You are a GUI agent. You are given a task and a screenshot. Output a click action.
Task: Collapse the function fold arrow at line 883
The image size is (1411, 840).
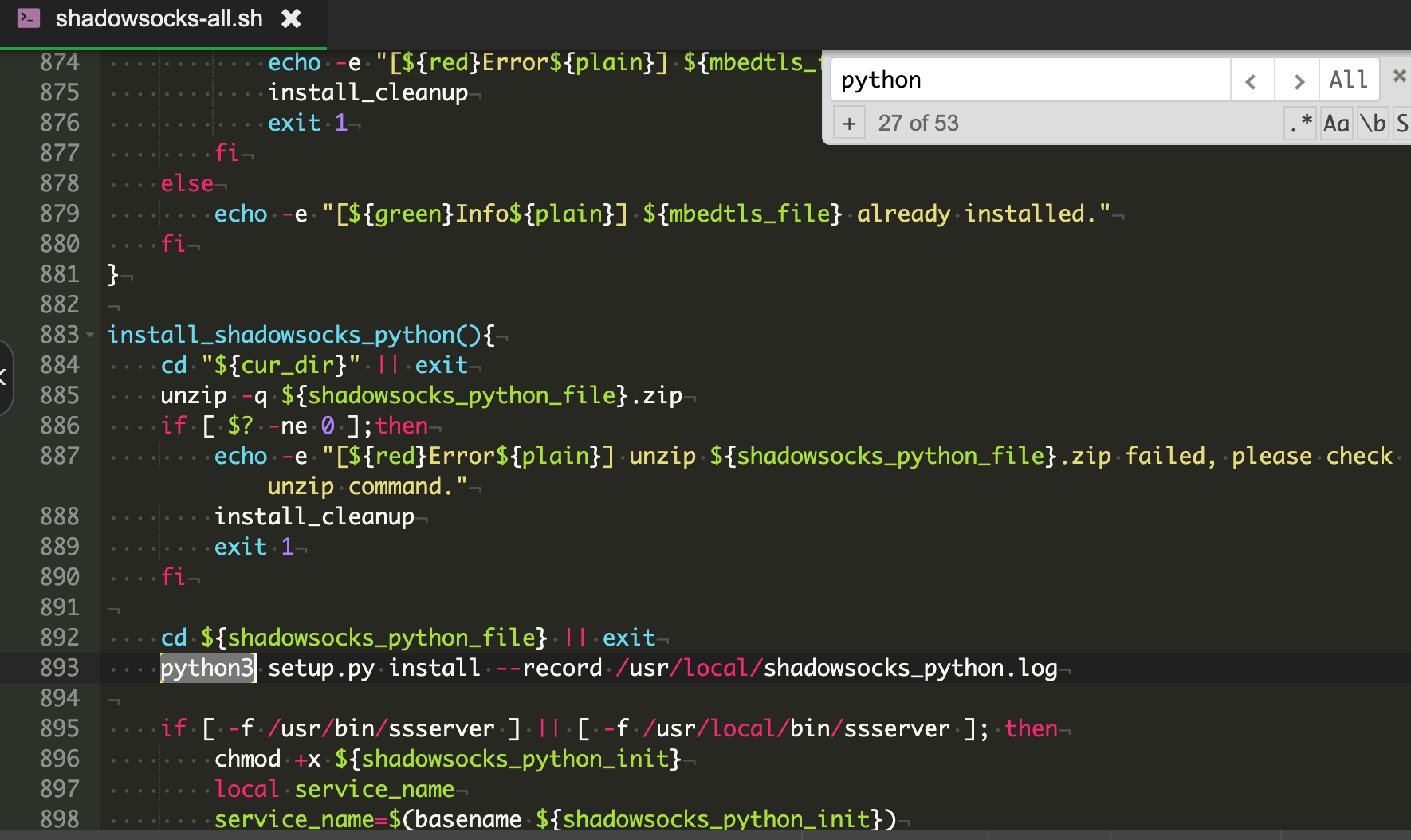click(x=90, y=335)
